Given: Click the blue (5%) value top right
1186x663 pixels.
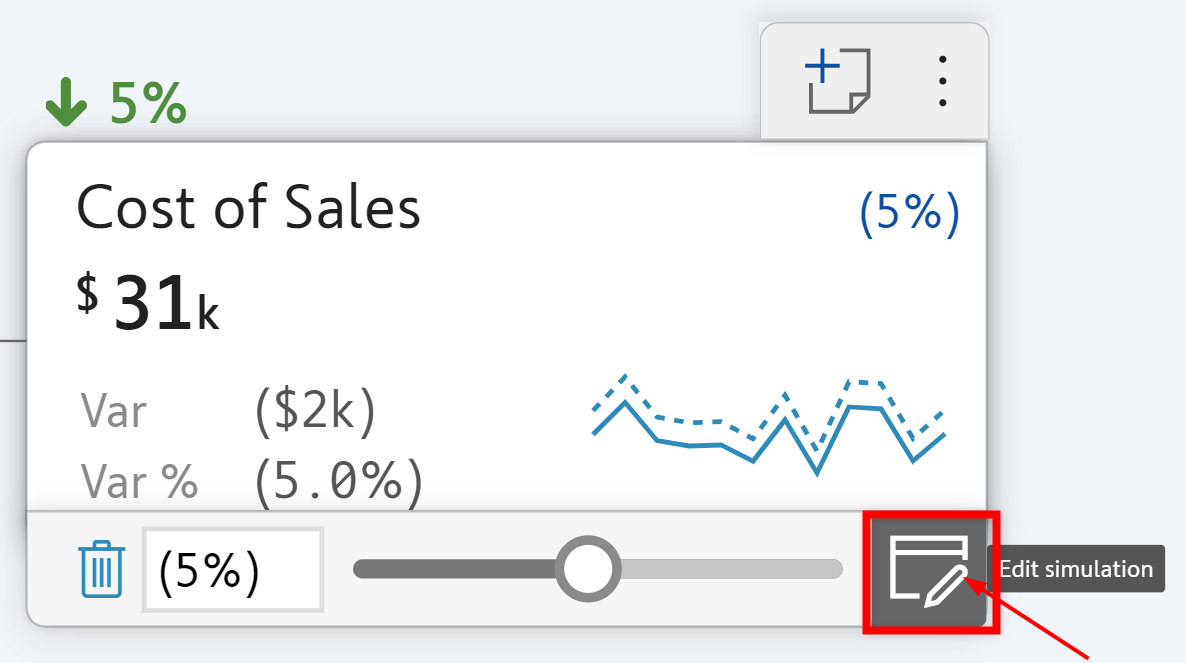Looking at the screenshot, I should coord(909,211).
